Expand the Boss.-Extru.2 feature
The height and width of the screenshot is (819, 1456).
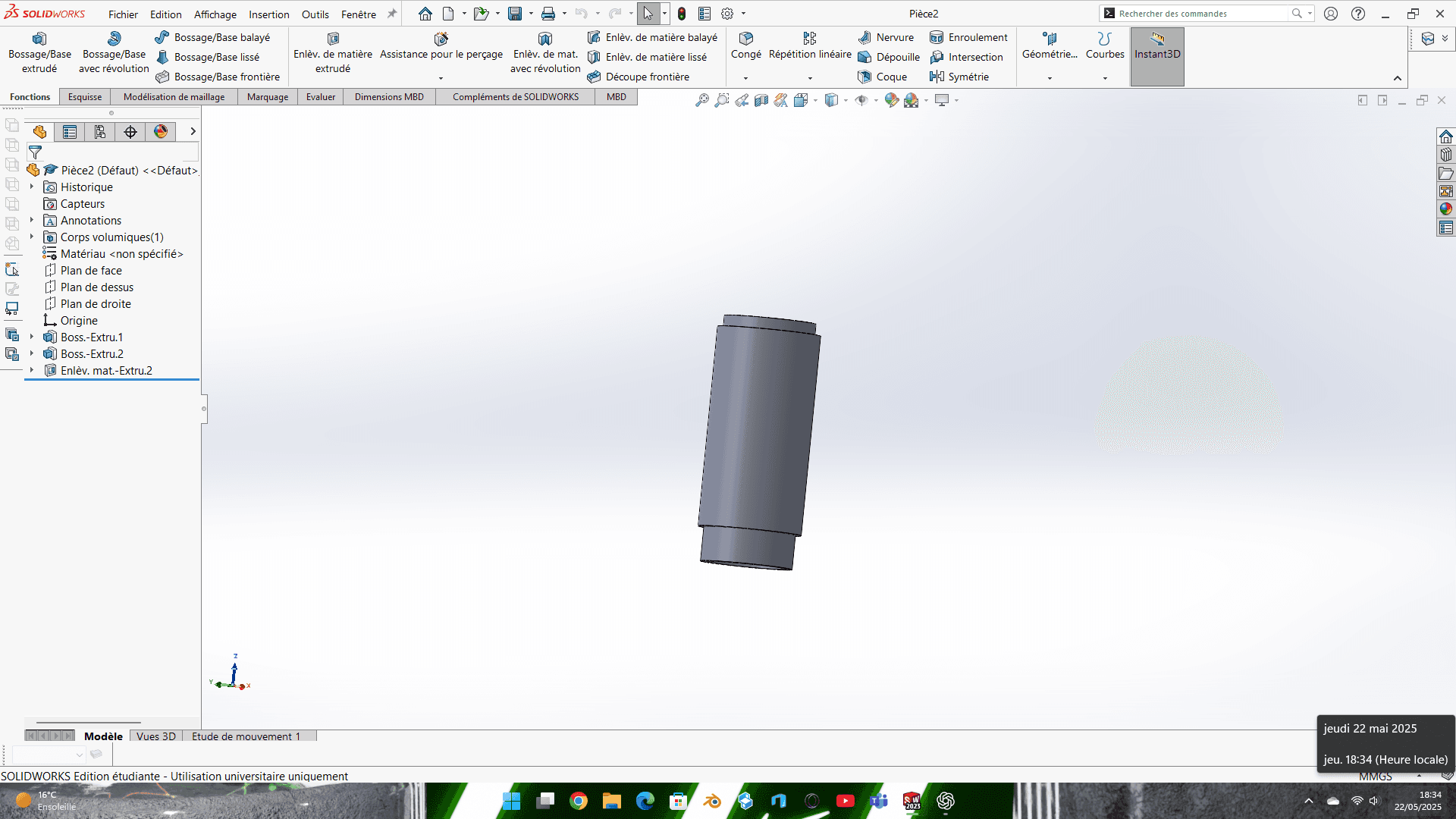pos(32,353)
